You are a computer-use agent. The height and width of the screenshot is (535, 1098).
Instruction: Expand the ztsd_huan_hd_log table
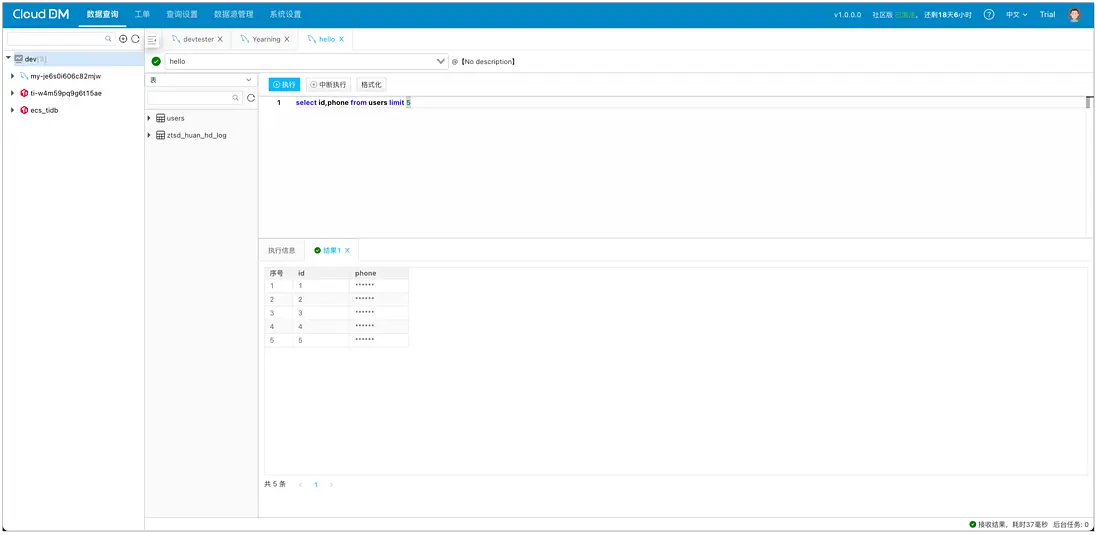pyautogui.click(x=149, y=135)
